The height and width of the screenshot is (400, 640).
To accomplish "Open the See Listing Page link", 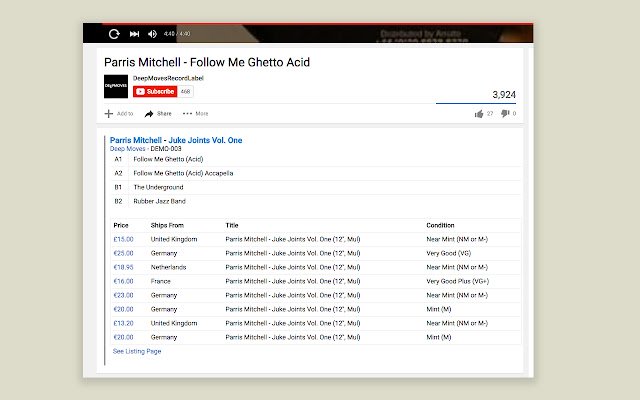I will 137,351.
